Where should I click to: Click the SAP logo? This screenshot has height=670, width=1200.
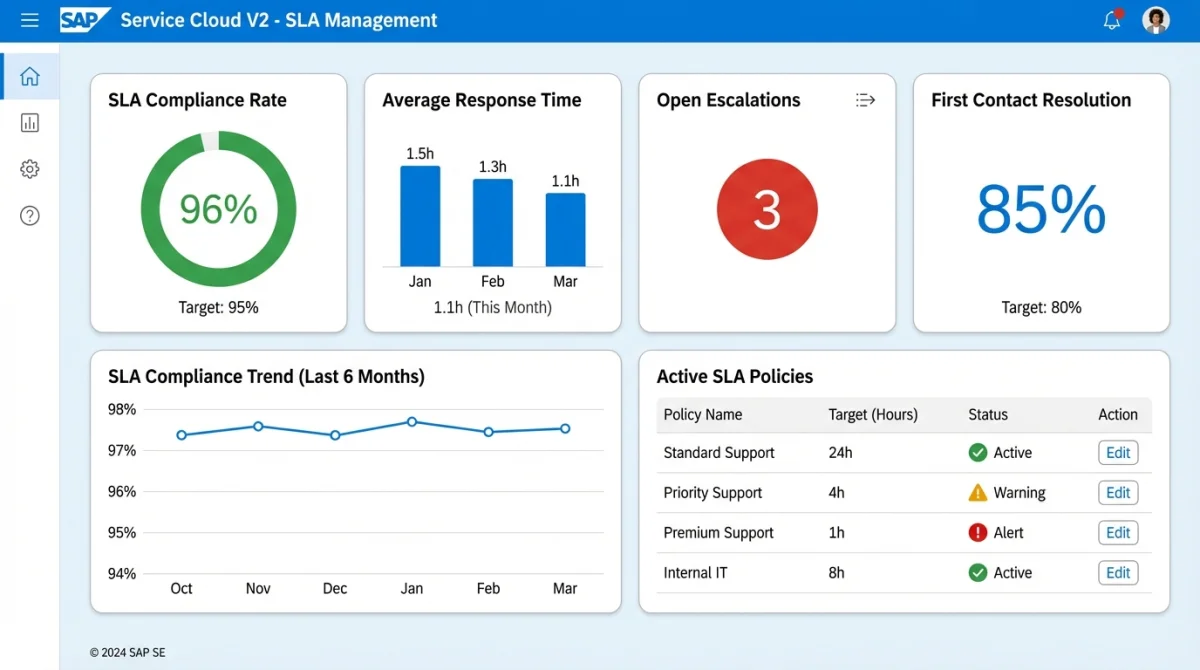point(85,20)
